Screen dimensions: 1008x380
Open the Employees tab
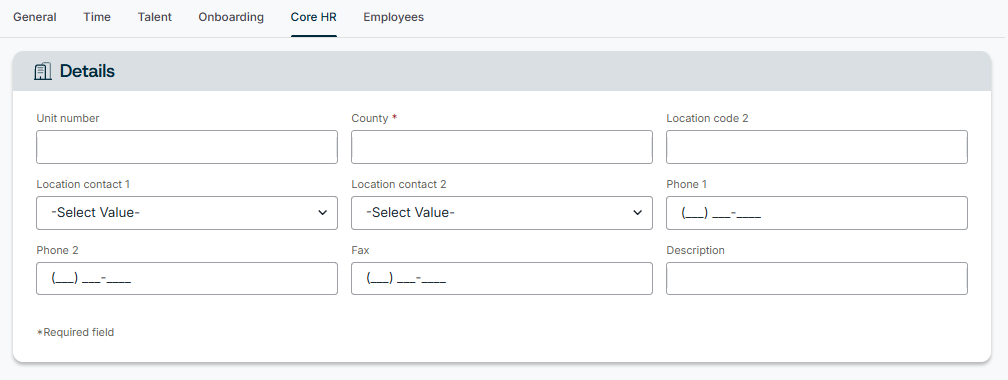tap(393, 17)
